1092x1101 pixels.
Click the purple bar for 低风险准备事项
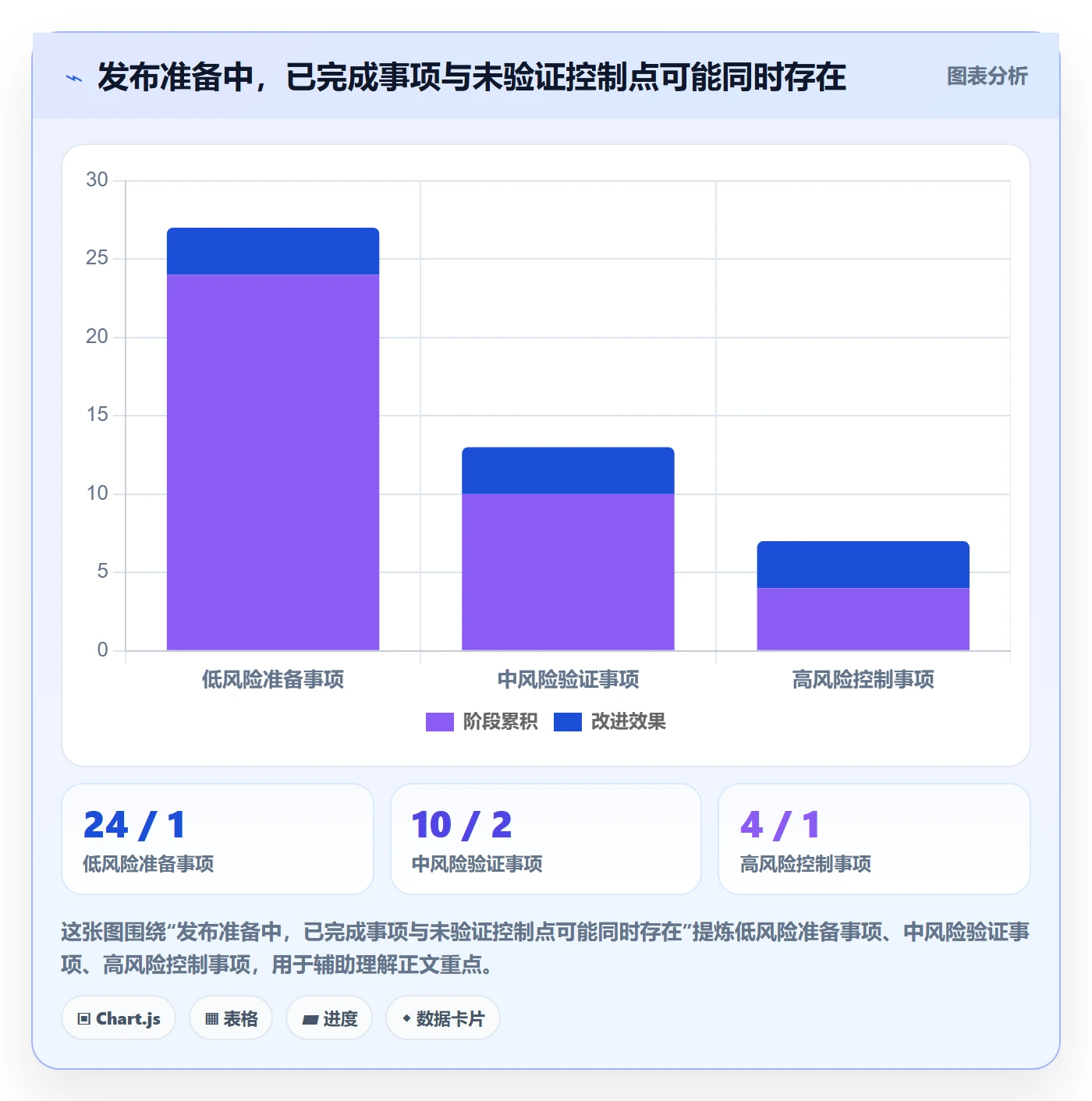point(273,462)
